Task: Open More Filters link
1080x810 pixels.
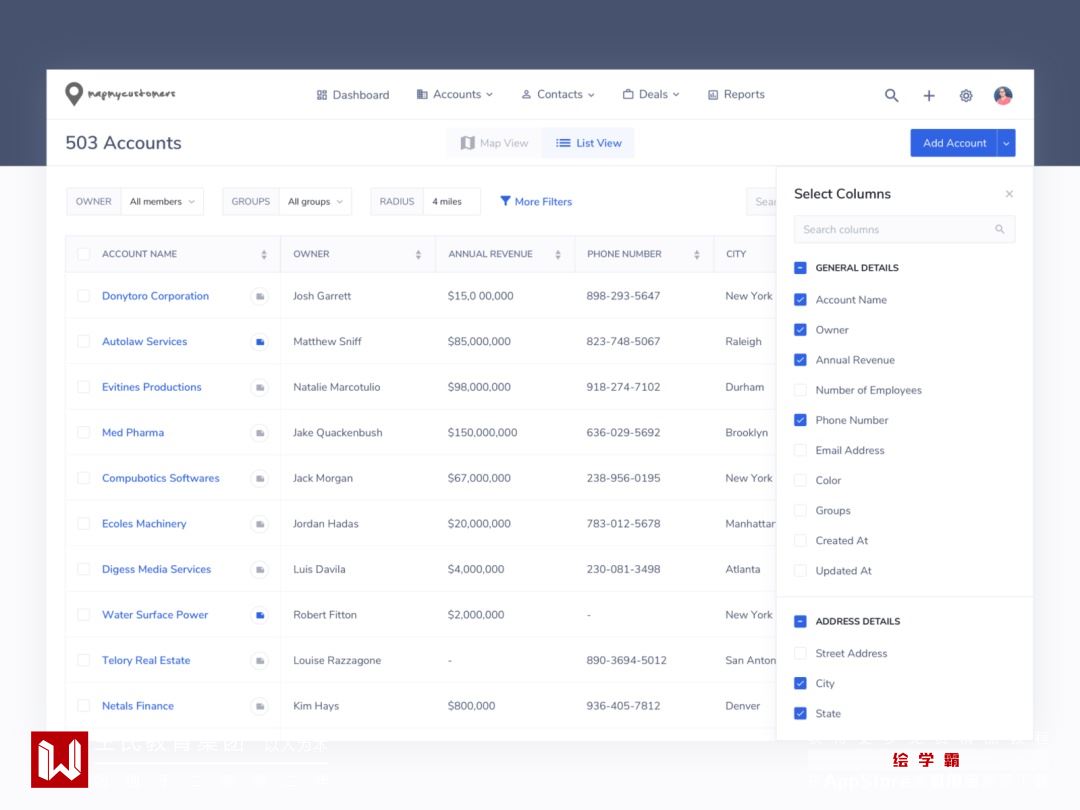Action: click(536, 202)
